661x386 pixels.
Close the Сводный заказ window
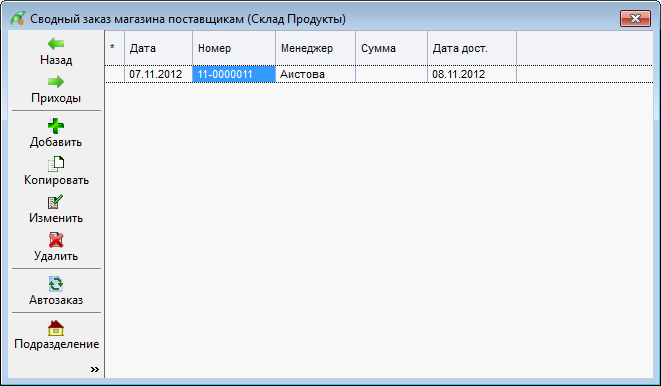(635, 19)
